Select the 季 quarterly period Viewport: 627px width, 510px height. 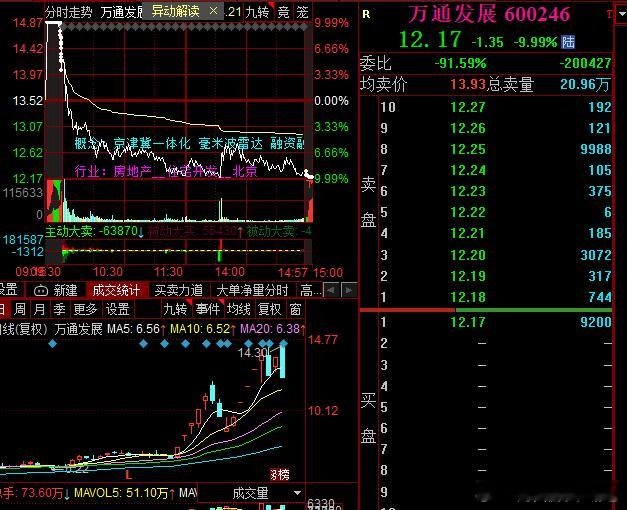59,309
